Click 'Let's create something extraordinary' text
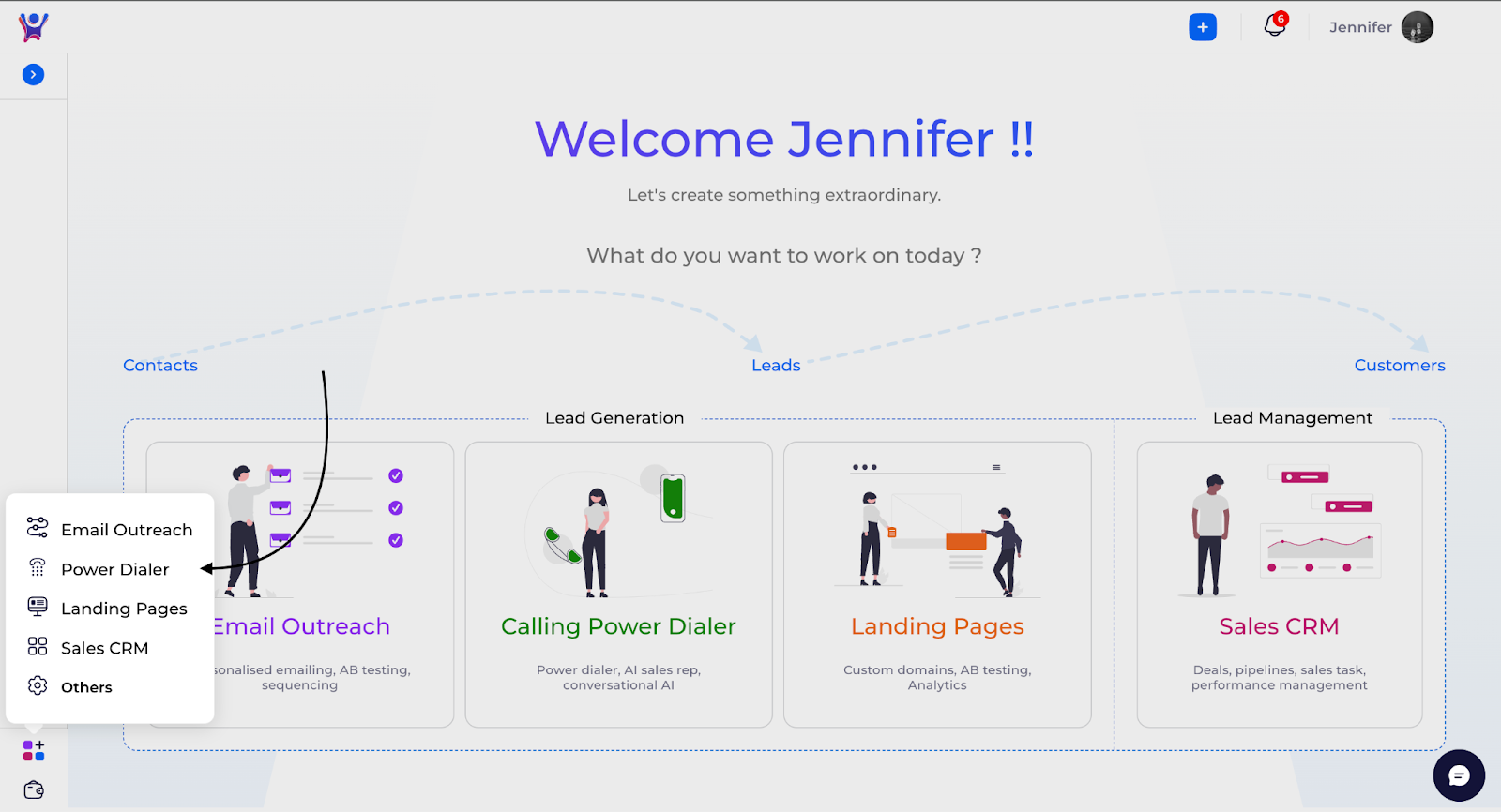Screen dimensions: 1501x812 784,195
